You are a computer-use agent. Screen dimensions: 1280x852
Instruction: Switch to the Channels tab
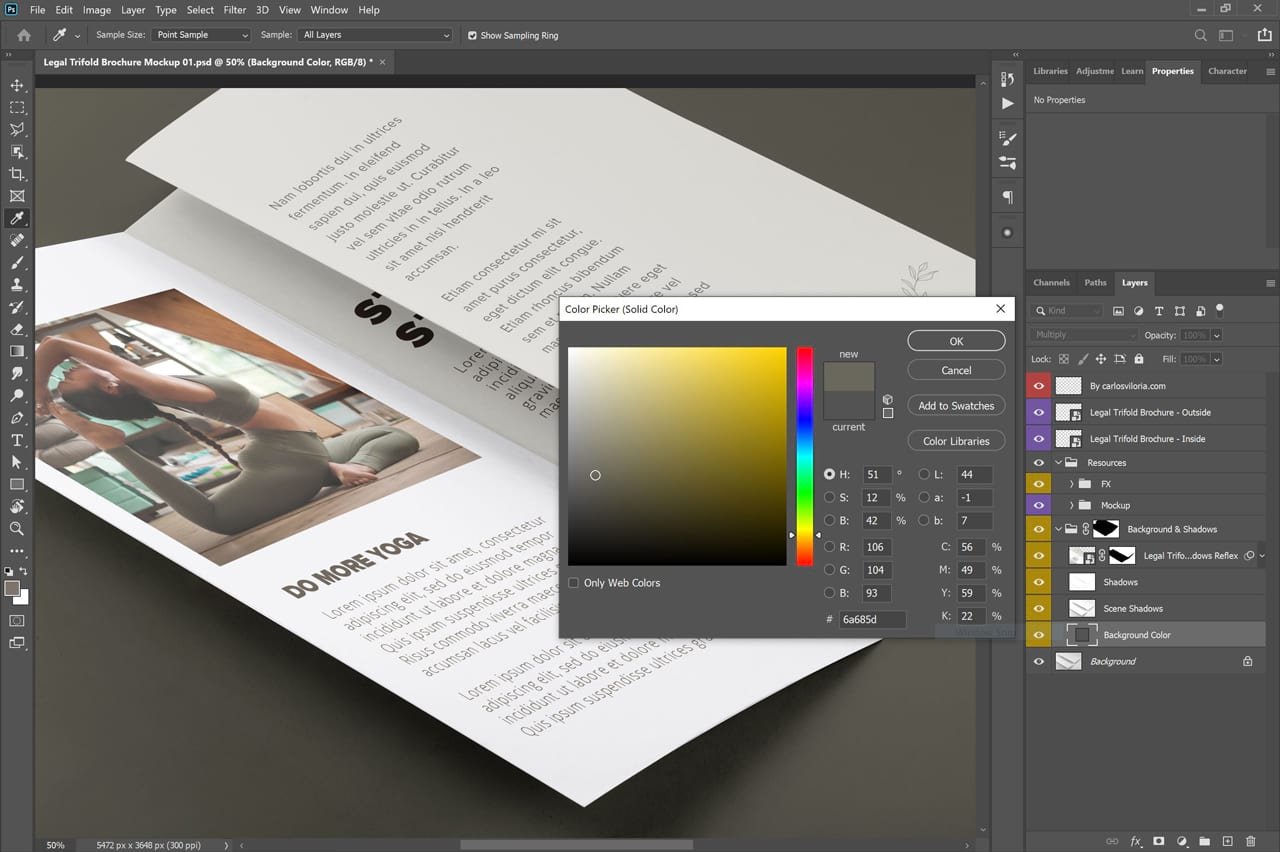tap(1051, 283)
